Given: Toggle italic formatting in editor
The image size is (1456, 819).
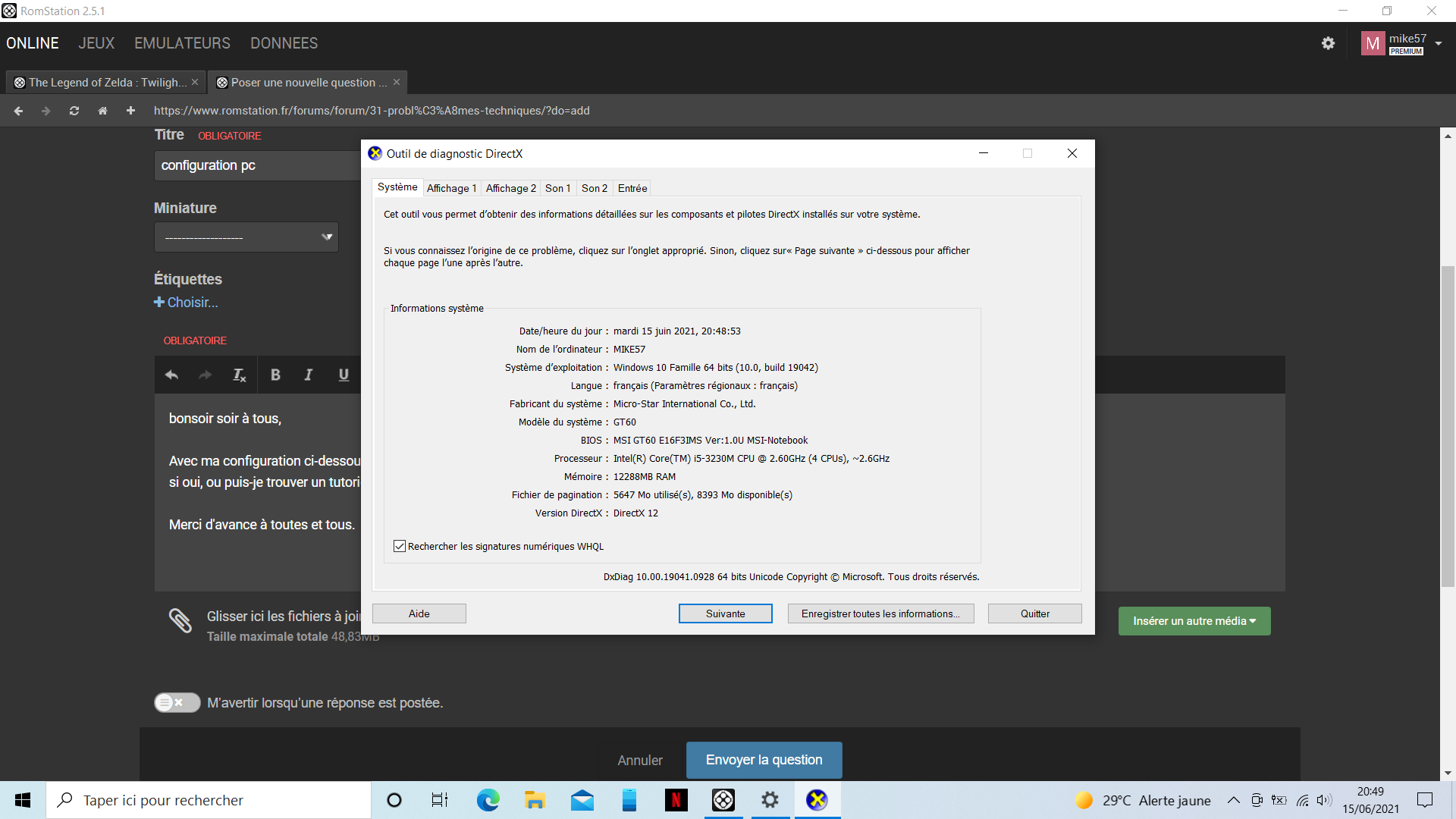Looking at the screenshot, I should [309, 375].
